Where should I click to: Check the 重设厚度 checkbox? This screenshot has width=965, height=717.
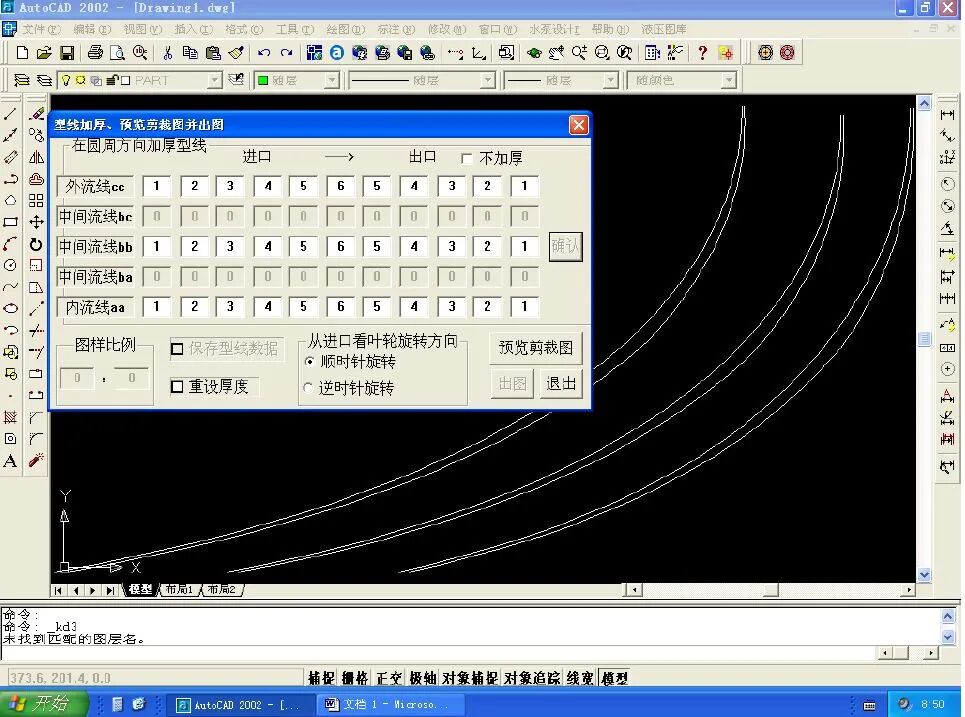tap(177, 387)
